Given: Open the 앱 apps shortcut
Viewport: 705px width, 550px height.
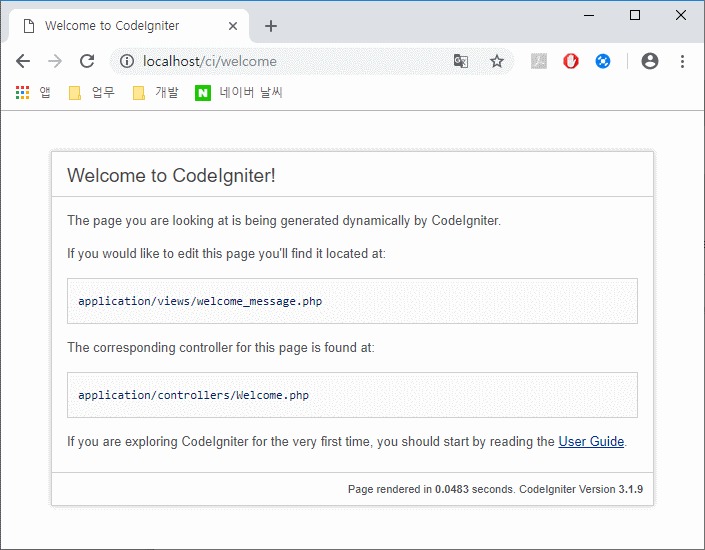Looking at the screenshot, I should pyautogui.click(x=33, y=93).
